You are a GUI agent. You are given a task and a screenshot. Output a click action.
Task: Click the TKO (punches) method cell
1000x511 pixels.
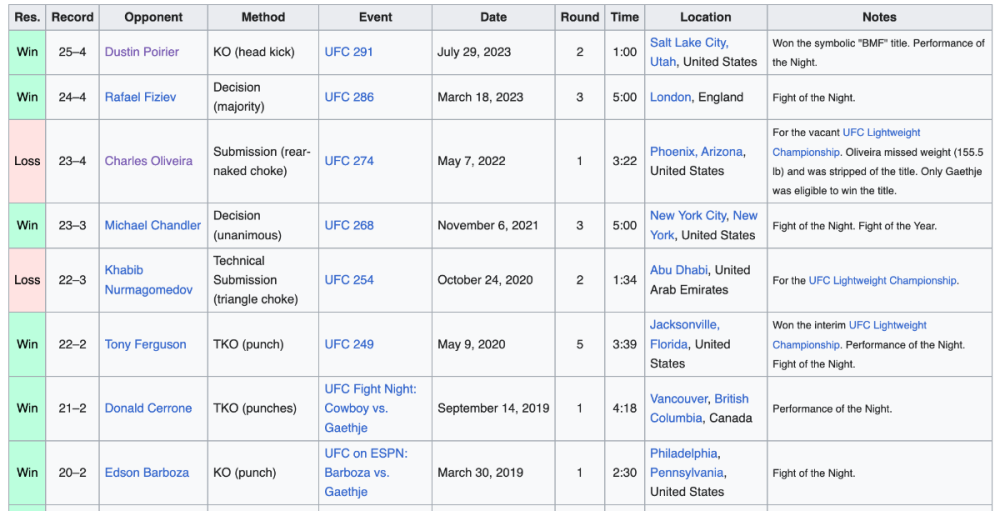point(263,408)
